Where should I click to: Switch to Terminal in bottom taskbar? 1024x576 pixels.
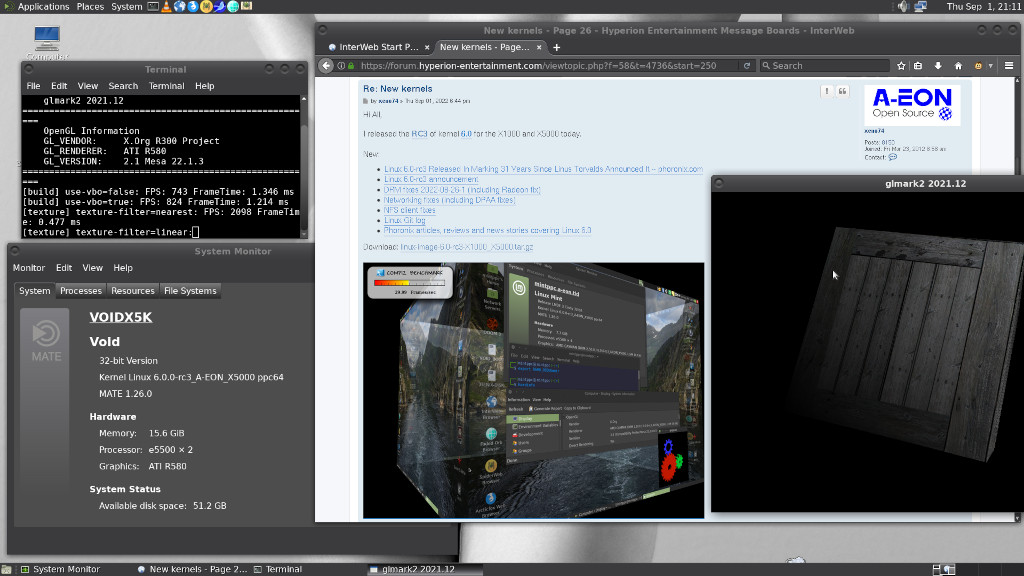(278, 569)
